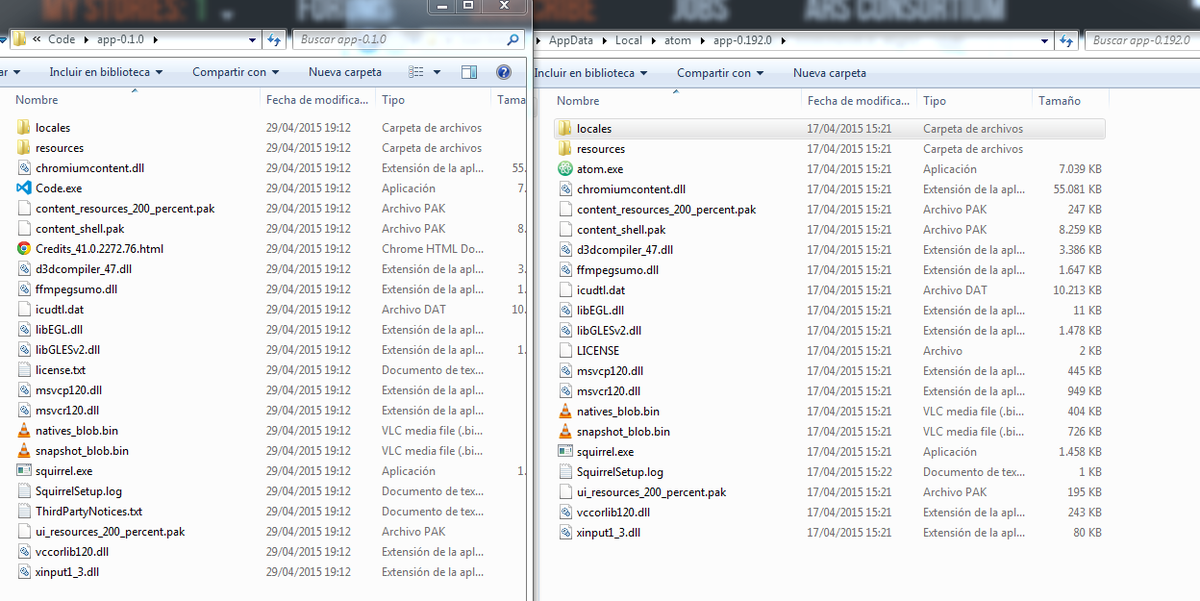Click VLC cone icon of snapshot_blob.bin in atom window
Screen dimensions: 1200x601
(x=566, y=432)
